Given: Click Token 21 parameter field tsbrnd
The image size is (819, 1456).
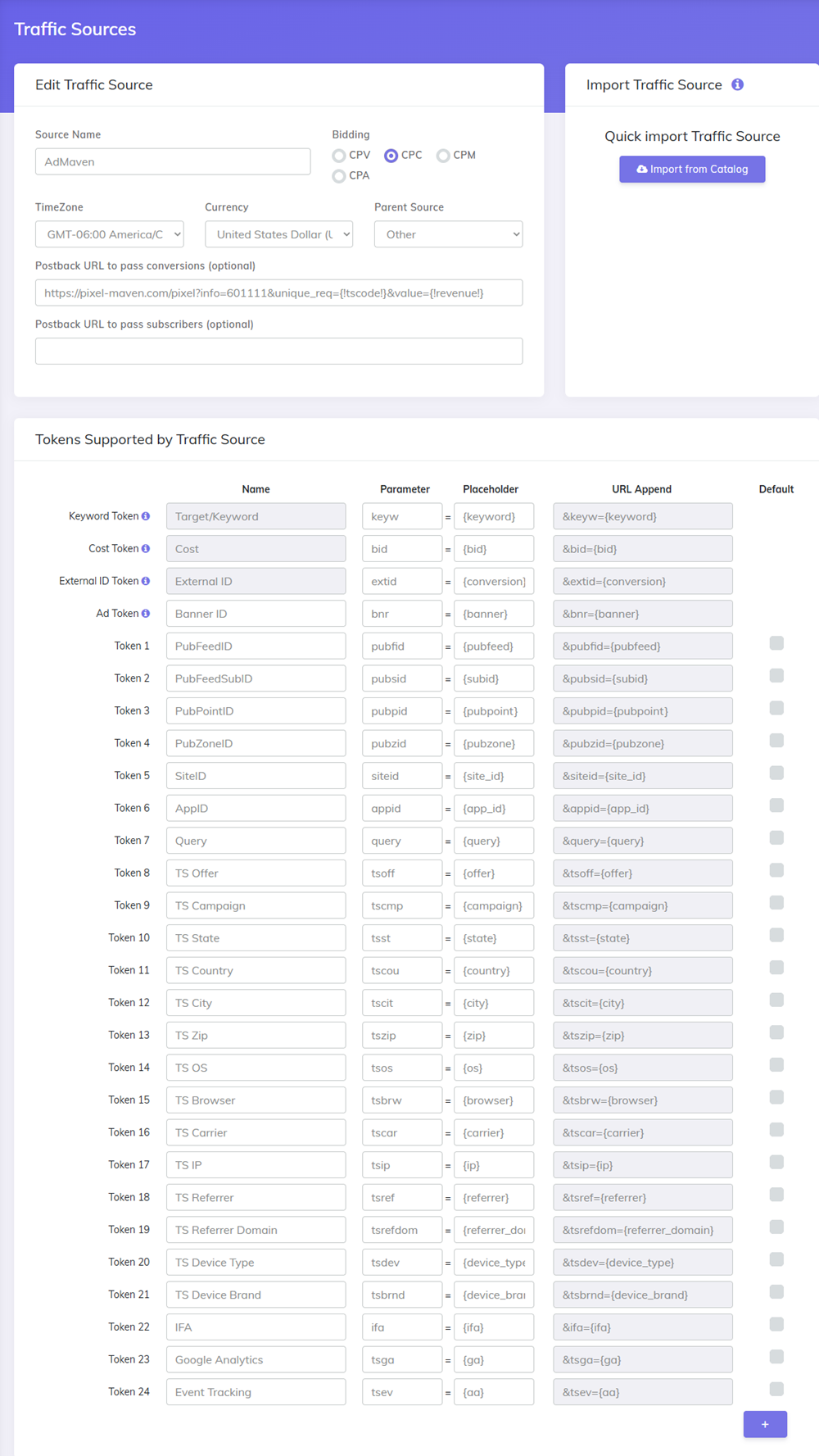Looking at the screenshot, I should click(x=402, y=1295).
